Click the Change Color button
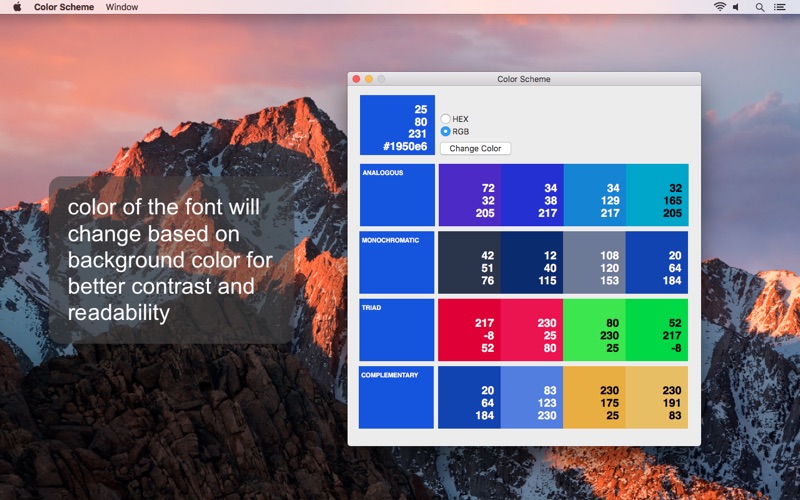Viewport: 800px width, 500px height. tap(475, 148)
